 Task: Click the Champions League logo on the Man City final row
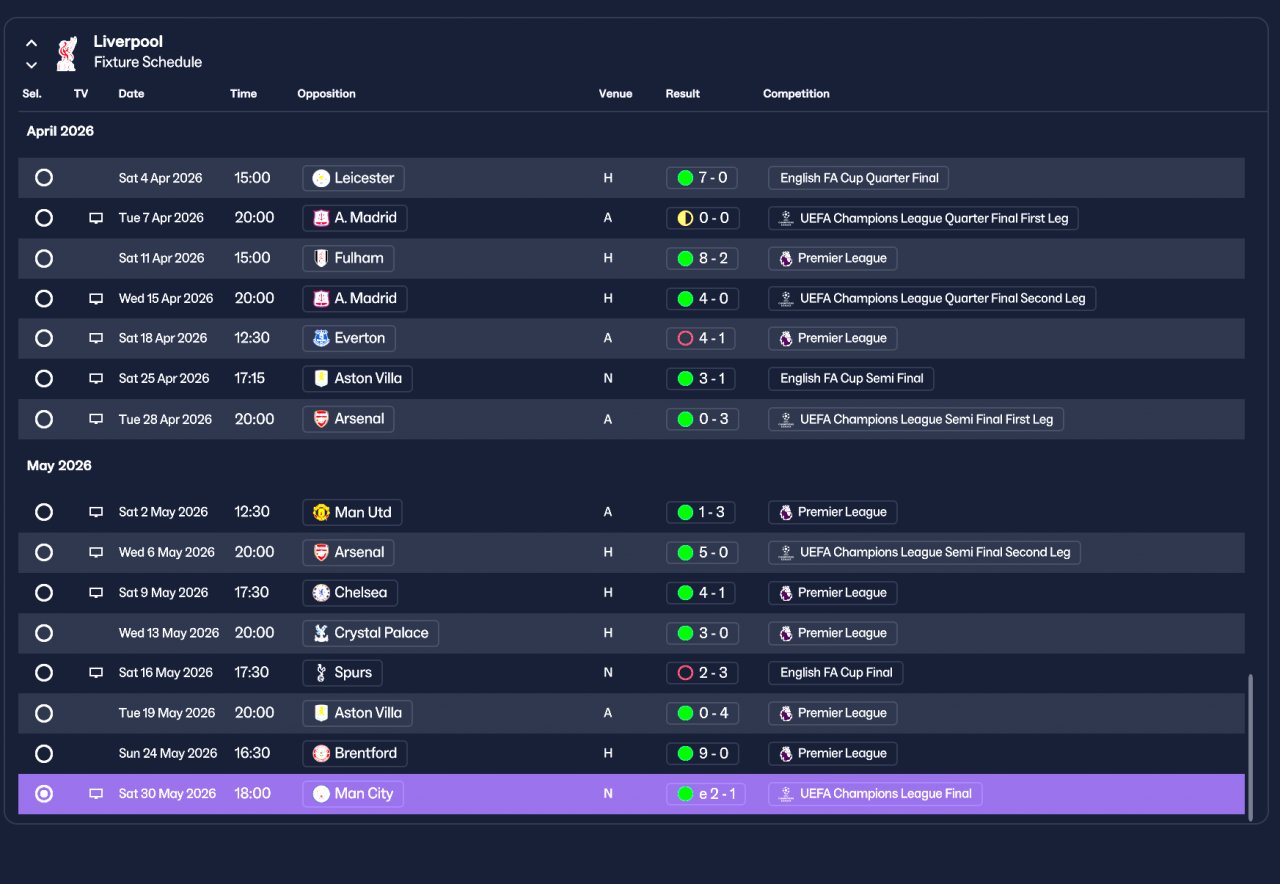click(x=786, y=794)
